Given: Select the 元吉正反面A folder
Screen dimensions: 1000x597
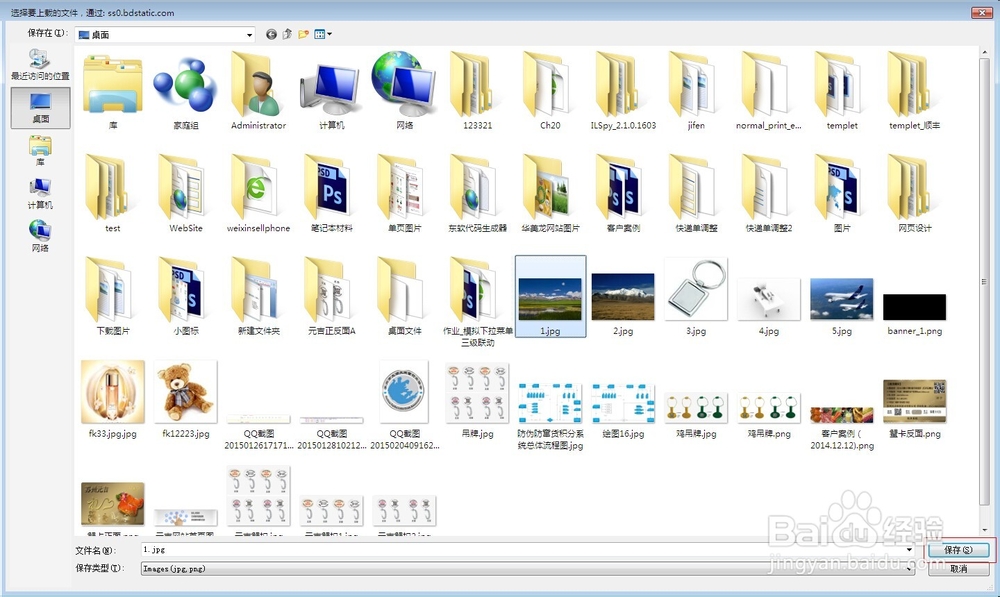Looking at the screenshot, I should pyautogui.click(x=332, y=297).
